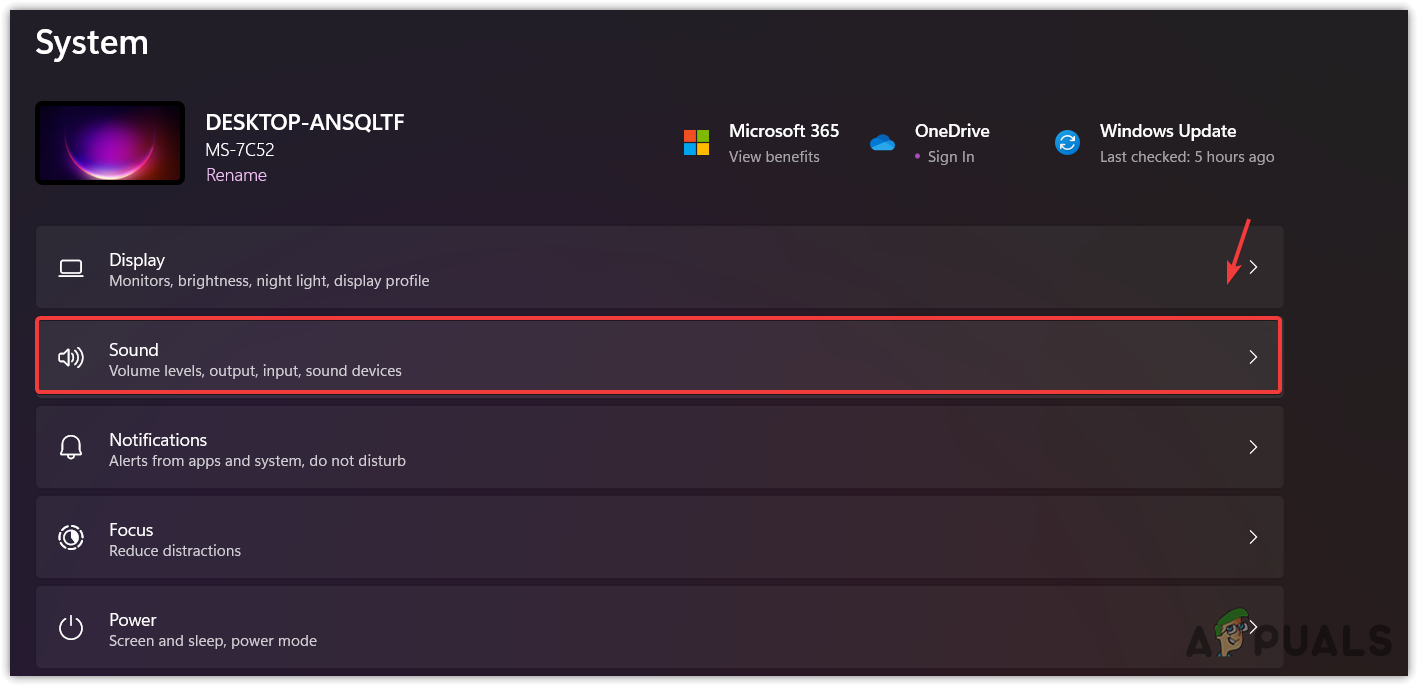Click the Notifications bell icon
This screenshot has width=1418, height=686.
(x=70, y=448)
